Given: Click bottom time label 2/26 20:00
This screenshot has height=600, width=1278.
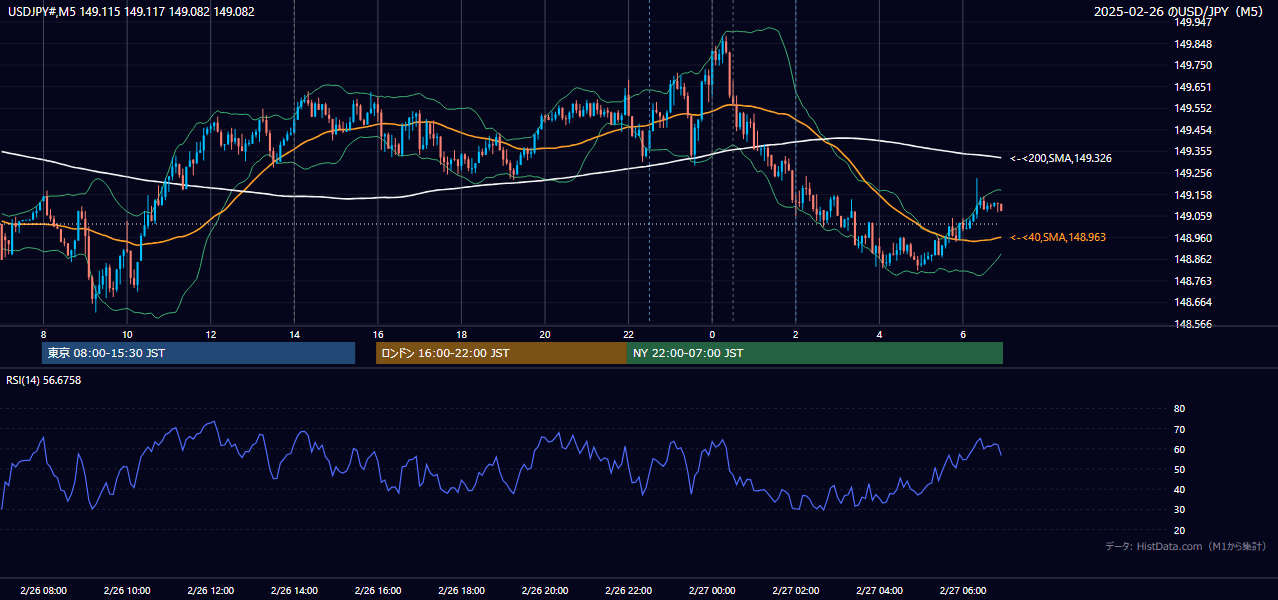Looking at the screenshot, I should (544, 591).
